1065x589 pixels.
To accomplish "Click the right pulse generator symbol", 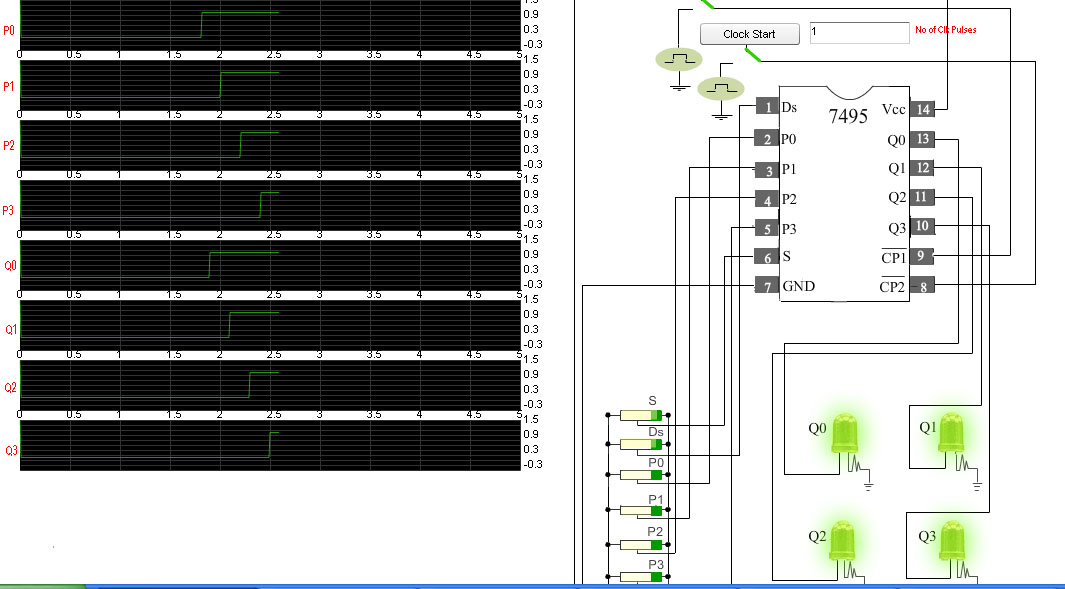I will point(721,89).
